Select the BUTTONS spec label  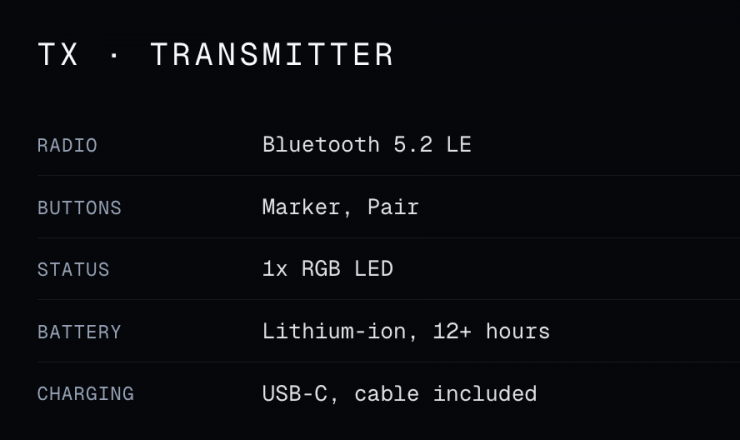79,208
